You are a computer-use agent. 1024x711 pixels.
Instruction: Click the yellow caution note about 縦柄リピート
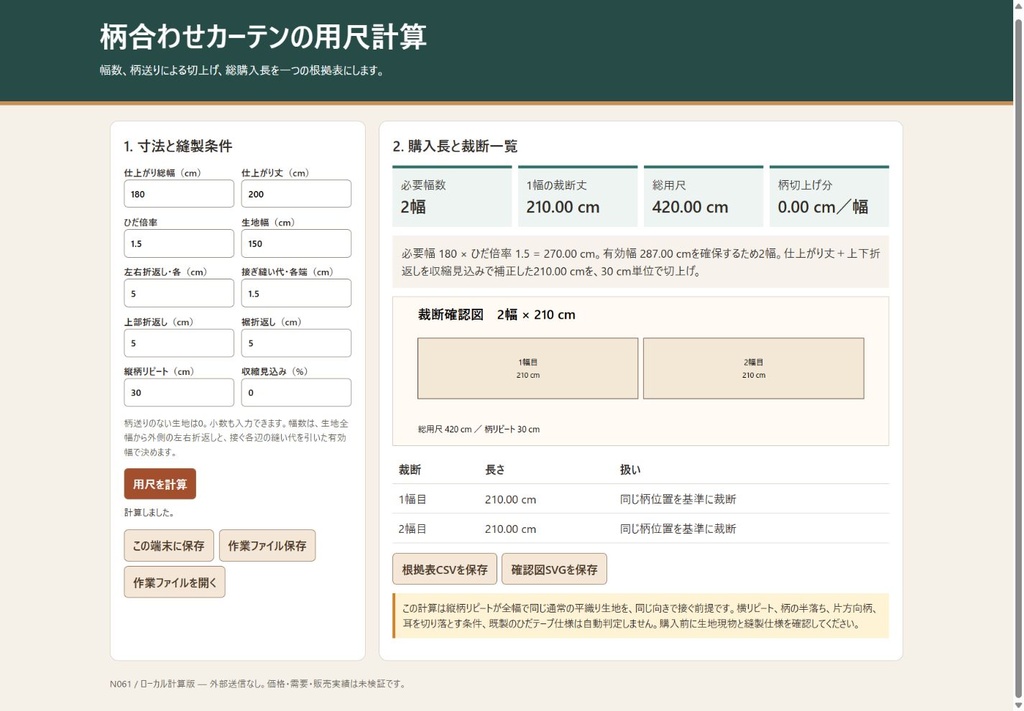pos(641,616)
